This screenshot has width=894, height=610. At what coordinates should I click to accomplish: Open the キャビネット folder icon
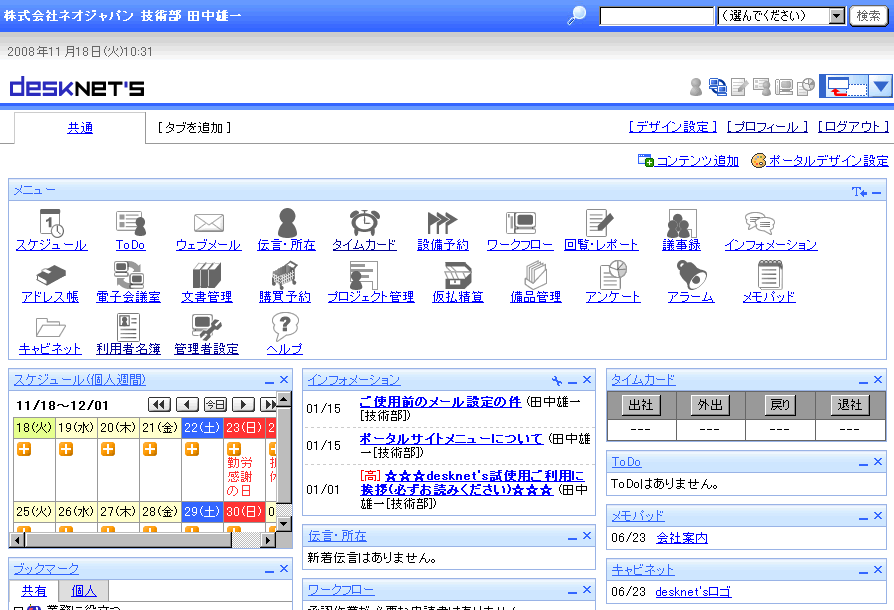tap(51, 327)
